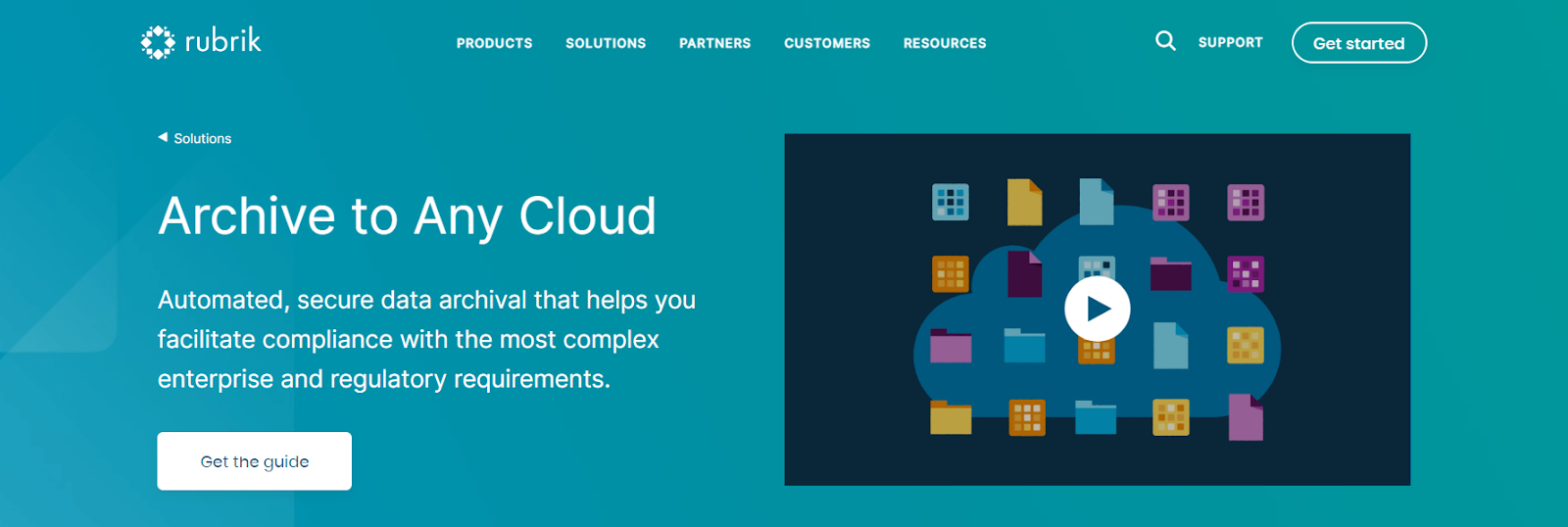This screenshot has width=1568, height=527.
Task: Click the video thumbnail with cloud illustration
Action: point(1097,310)
